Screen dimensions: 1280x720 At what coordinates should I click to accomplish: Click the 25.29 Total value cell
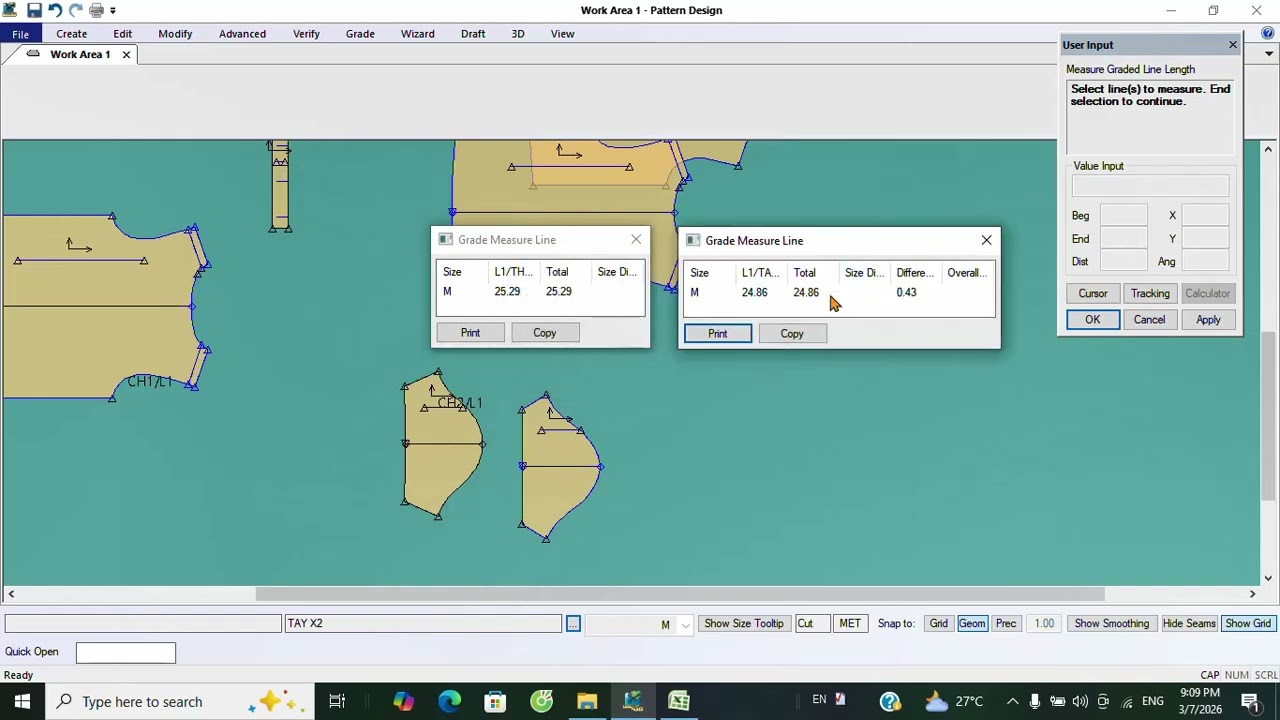559,291
